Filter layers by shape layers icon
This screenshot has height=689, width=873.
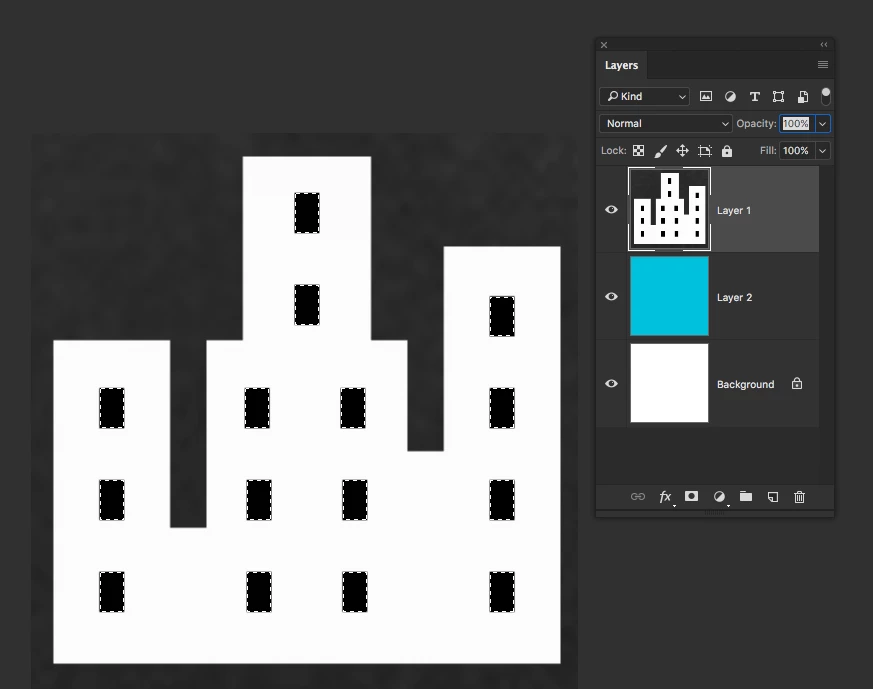coord(778,97)
